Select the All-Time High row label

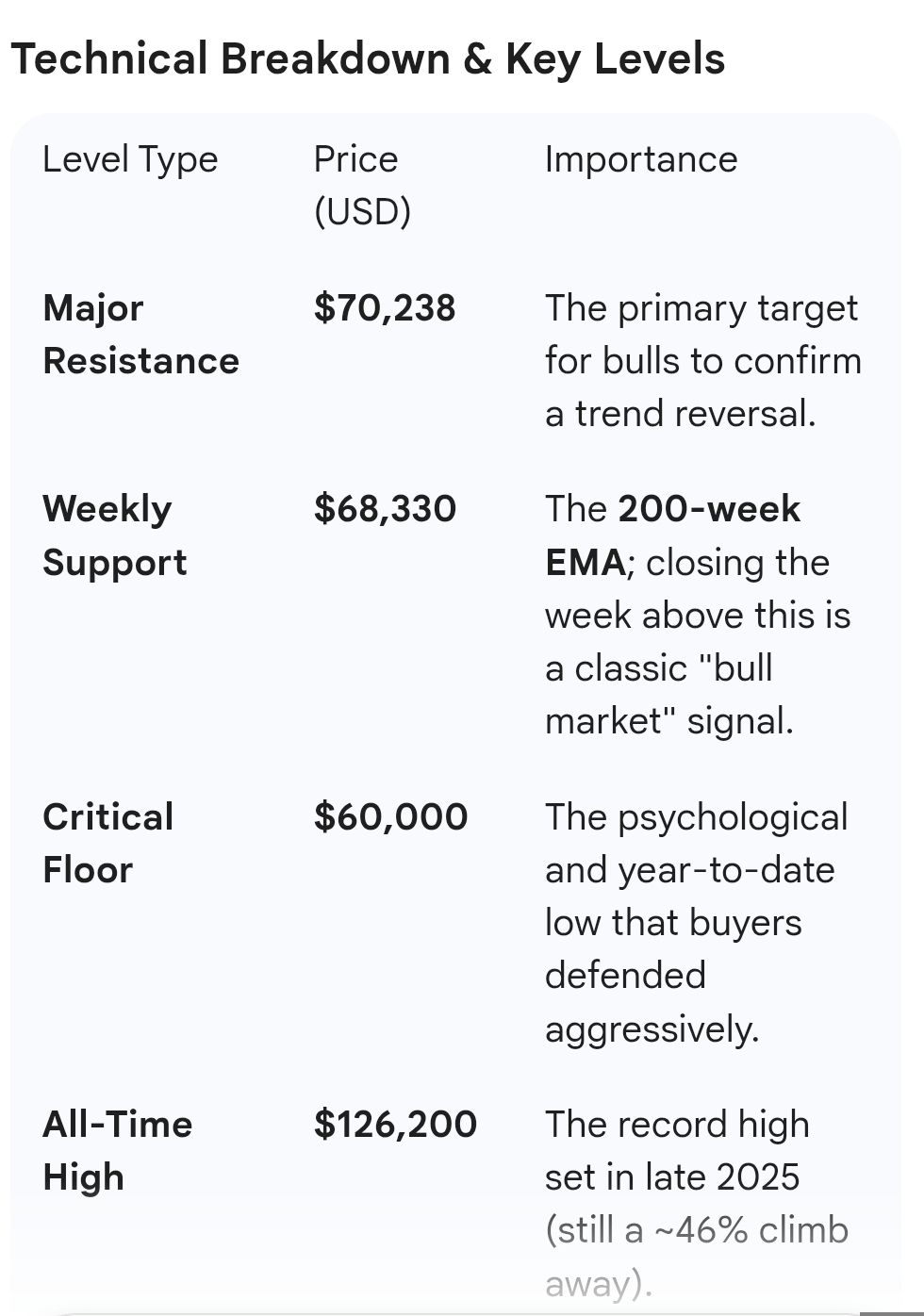coord(117,1151)
